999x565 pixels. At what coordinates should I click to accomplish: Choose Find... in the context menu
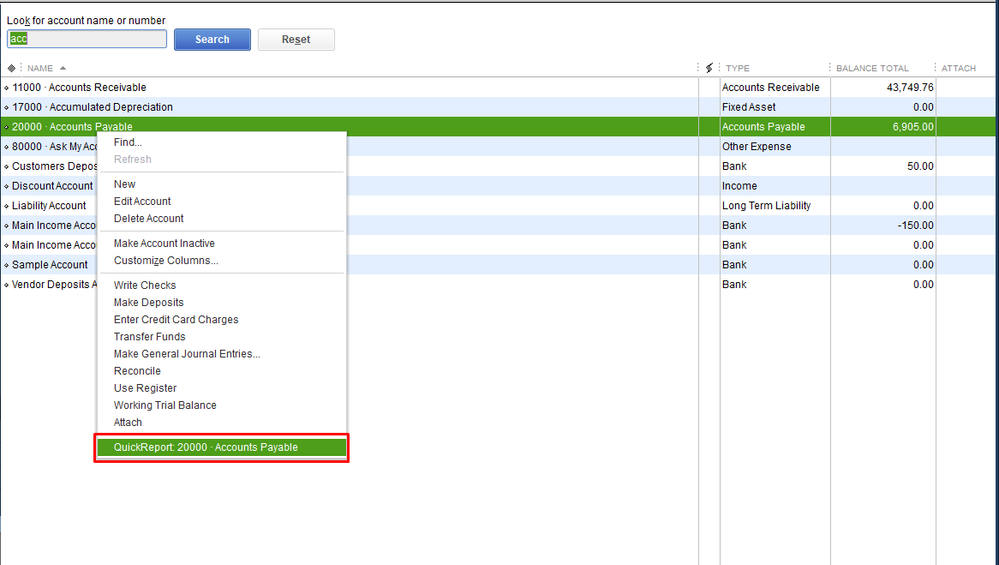(x=127, y=142)
